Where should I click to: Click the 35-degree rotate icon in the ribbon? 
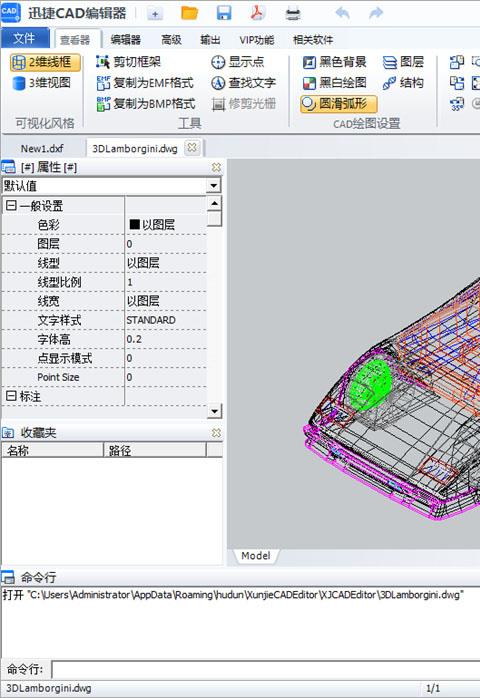point(457,104)
